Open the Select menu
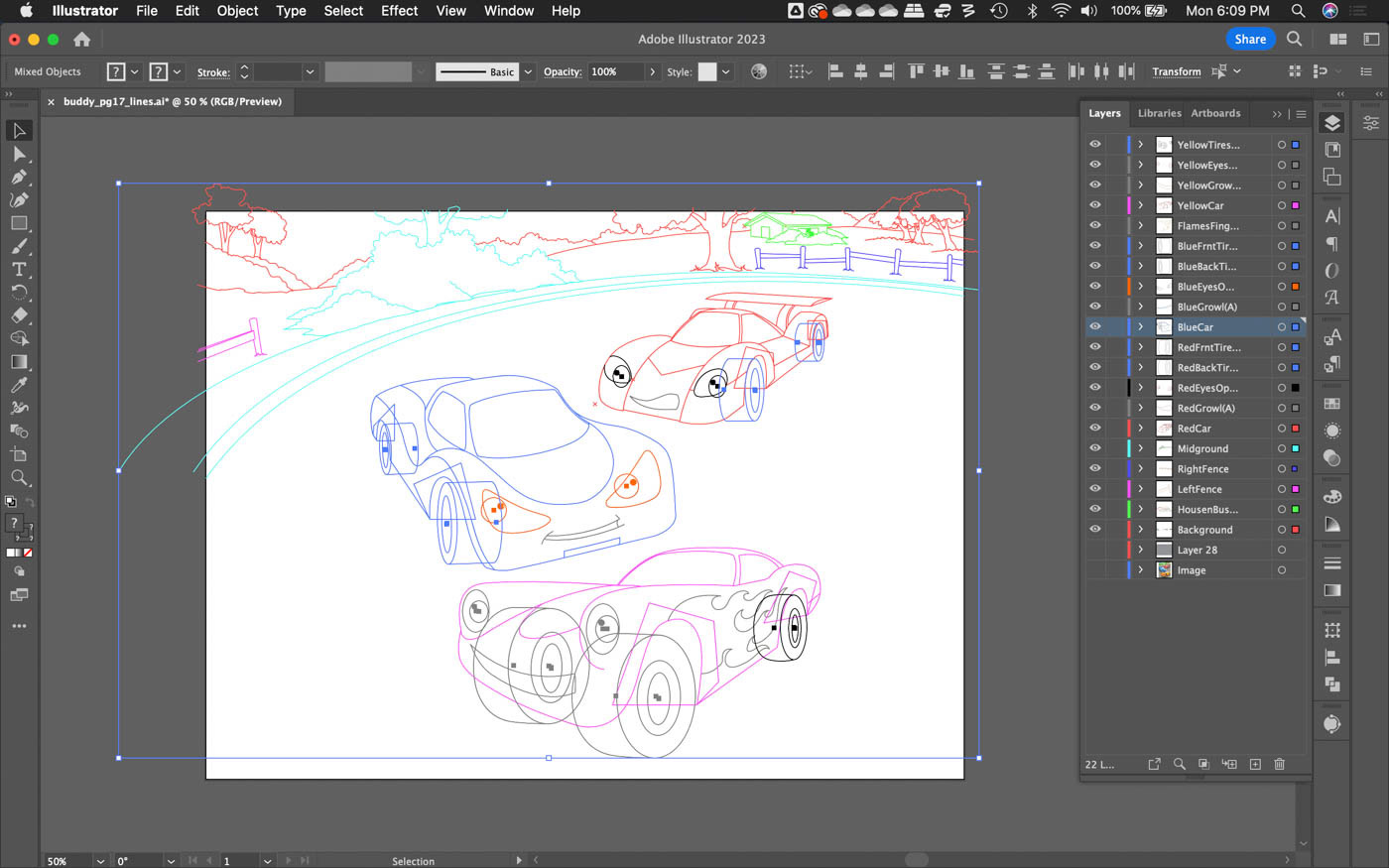The width and height of the screenshot is (1389, 868). 343,11
